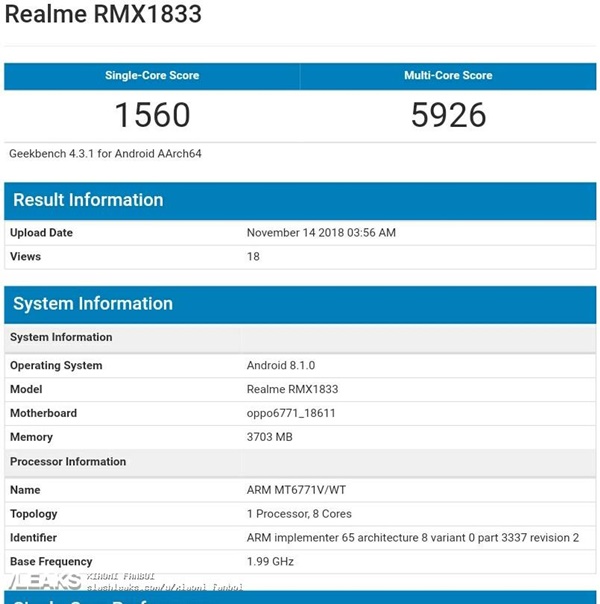Click the '1.99 GHz' frequency value
Viewport: 600px width, 604px height.
coord(270,562)
